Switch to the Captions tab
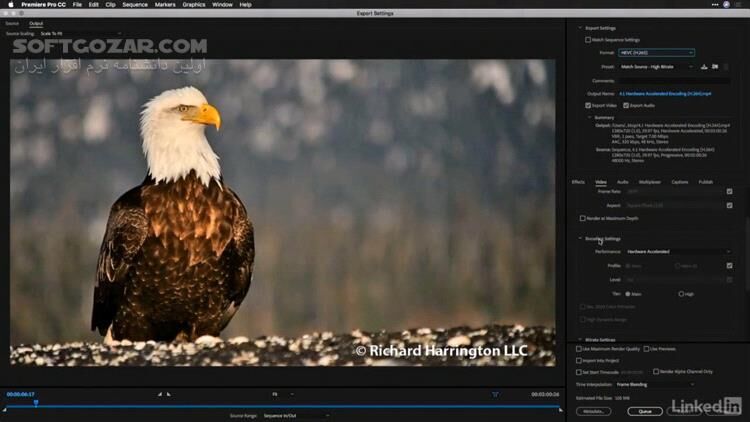This screenshot has width=750, height=422. pos(679,182)
